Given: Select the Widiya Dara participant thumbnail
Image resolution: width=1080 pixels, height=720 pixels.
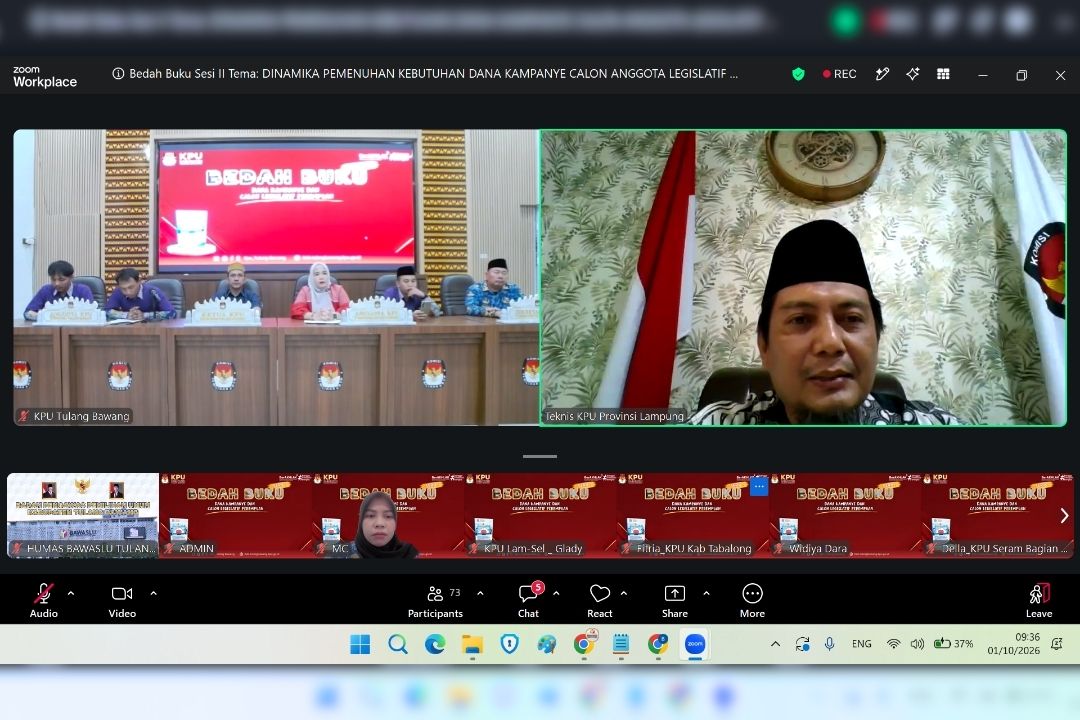Looking at the screenshot, I should [845, 515].
